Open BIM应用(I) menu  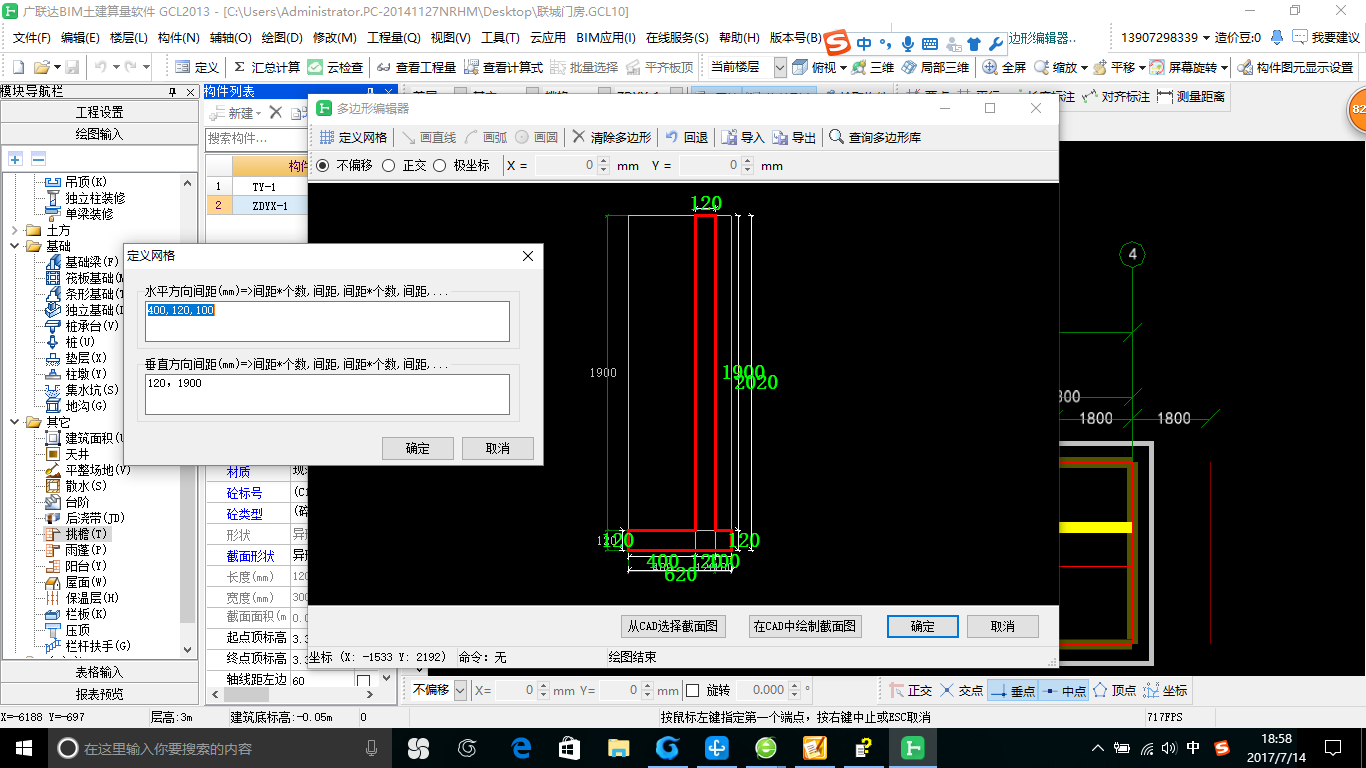click(x=606, y=38)
